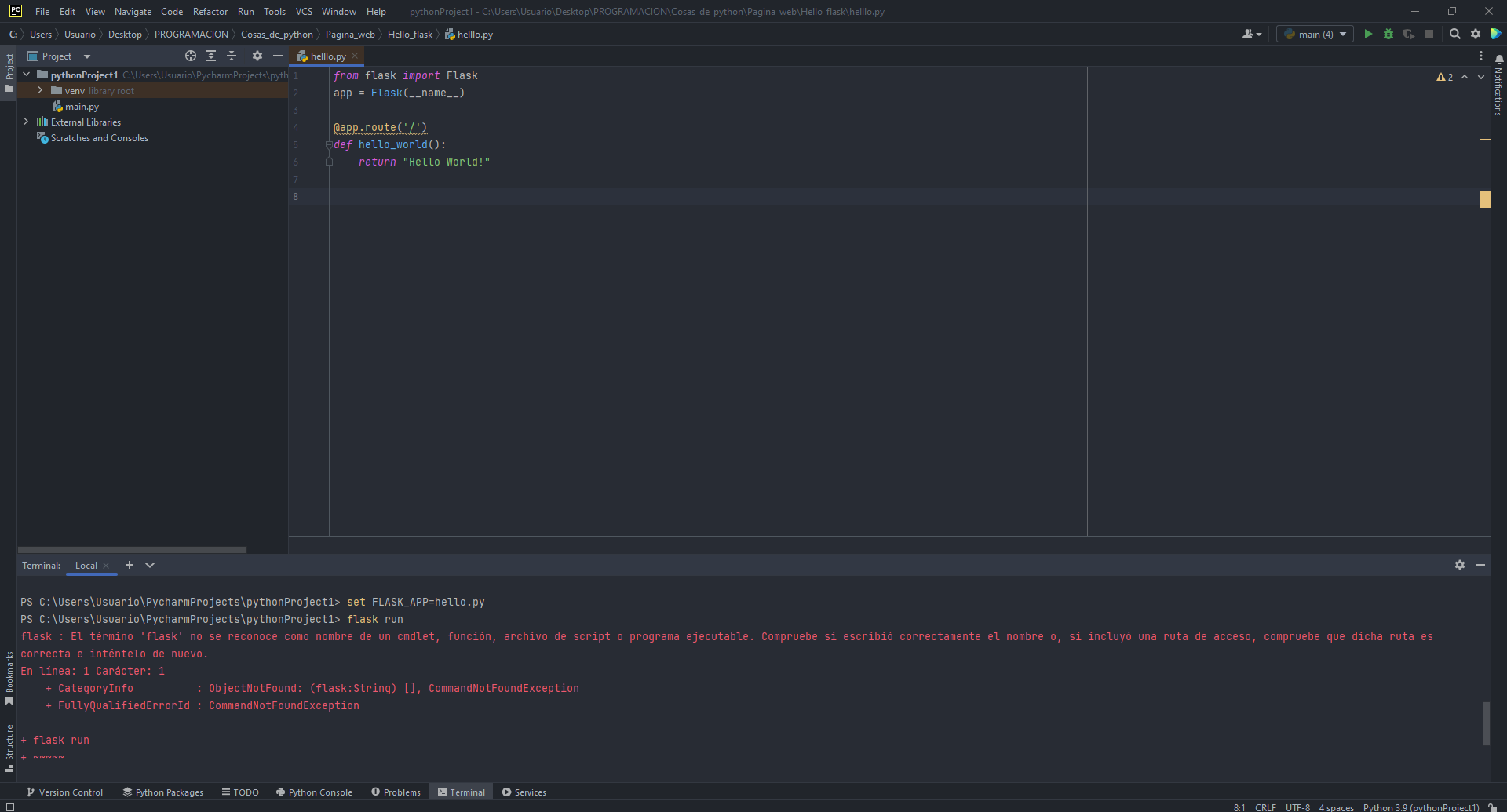Open the Problems tool window tab
Viewport: 1507px width, 812px height.
click(396, 792)
